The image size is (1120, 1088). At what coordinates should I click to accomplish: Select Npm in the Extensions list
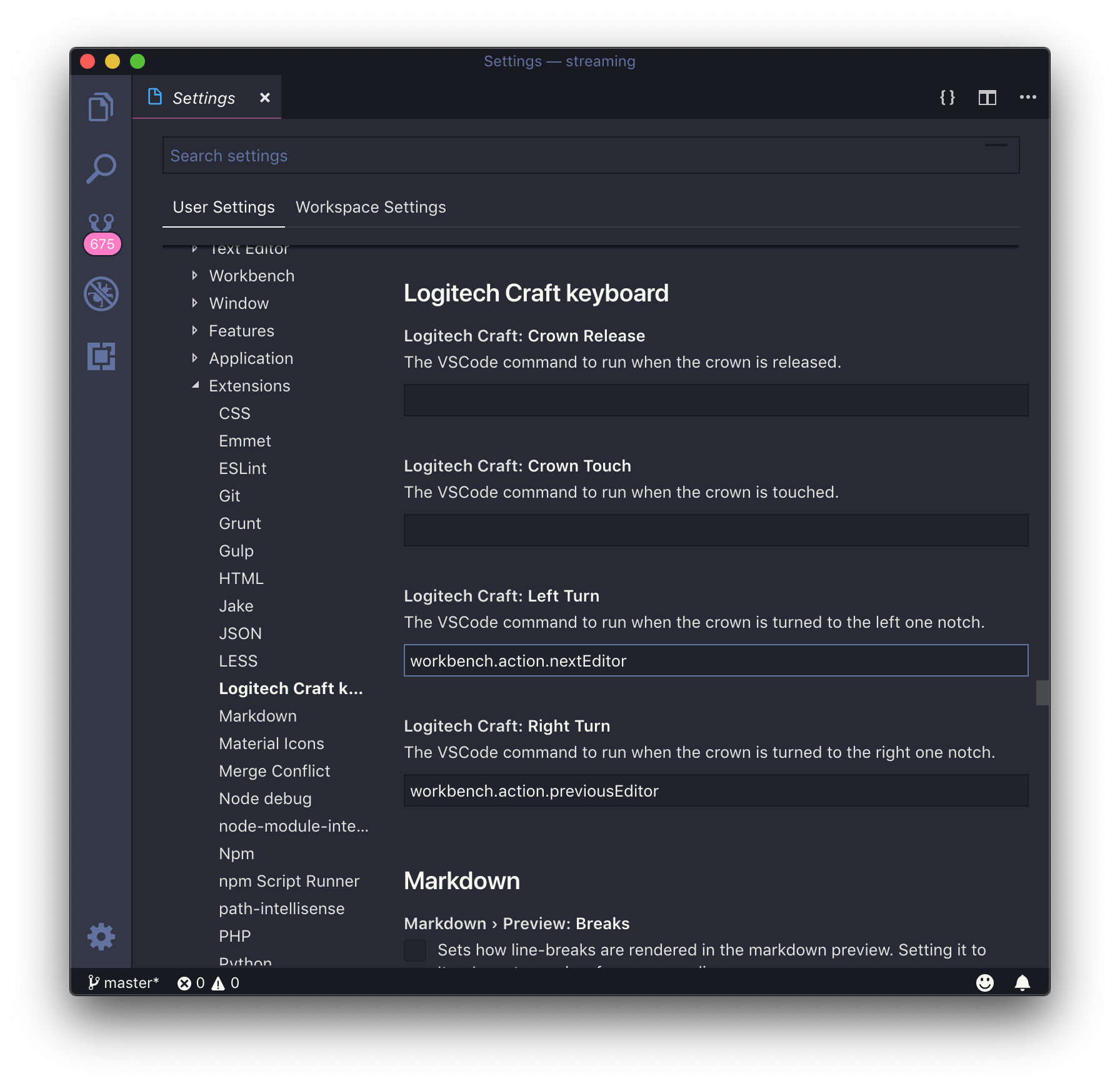pos(236,854)
